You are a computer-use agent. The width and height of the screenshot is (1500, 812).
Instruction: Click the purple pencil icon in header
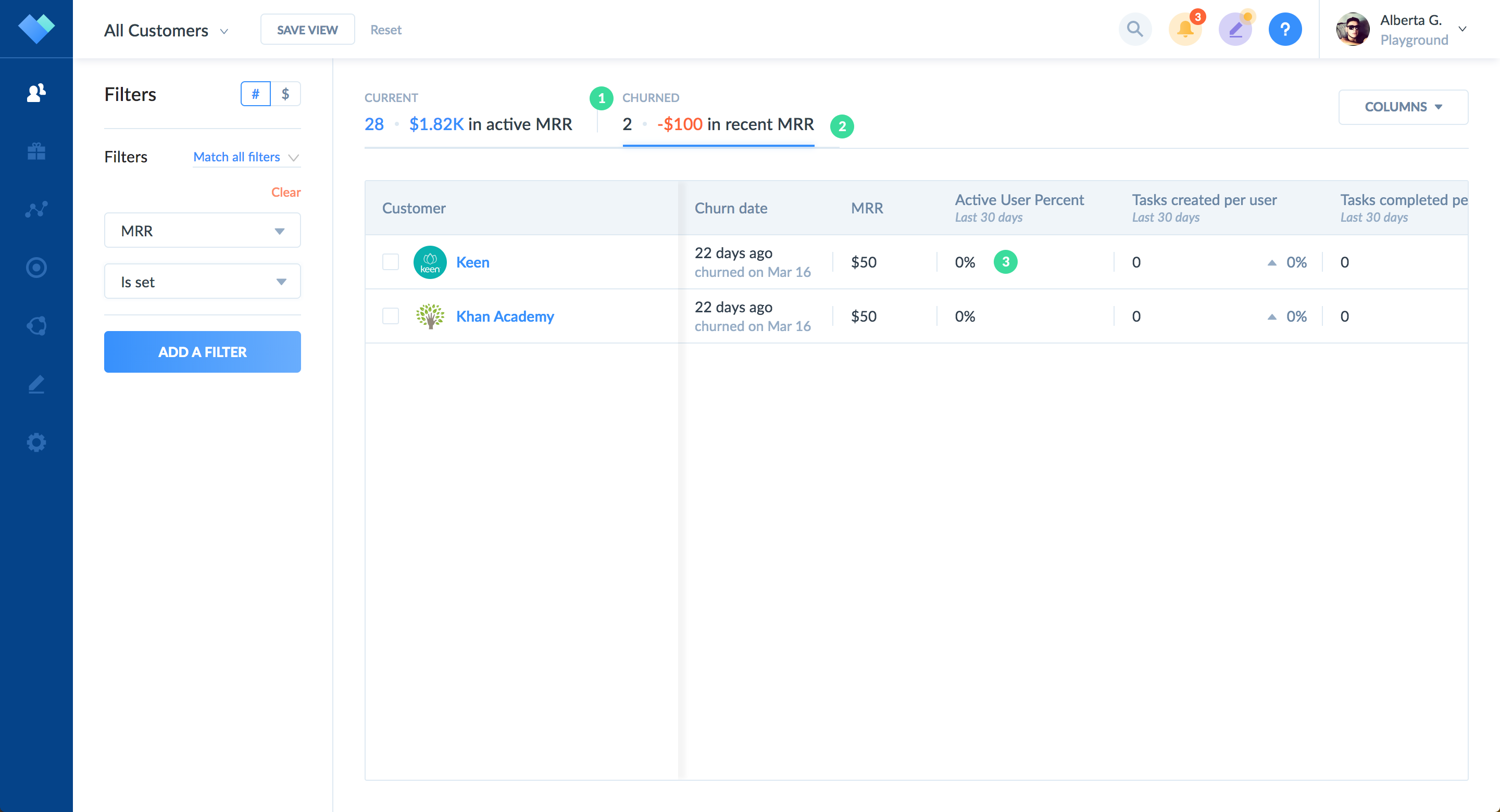point(1235,29)
